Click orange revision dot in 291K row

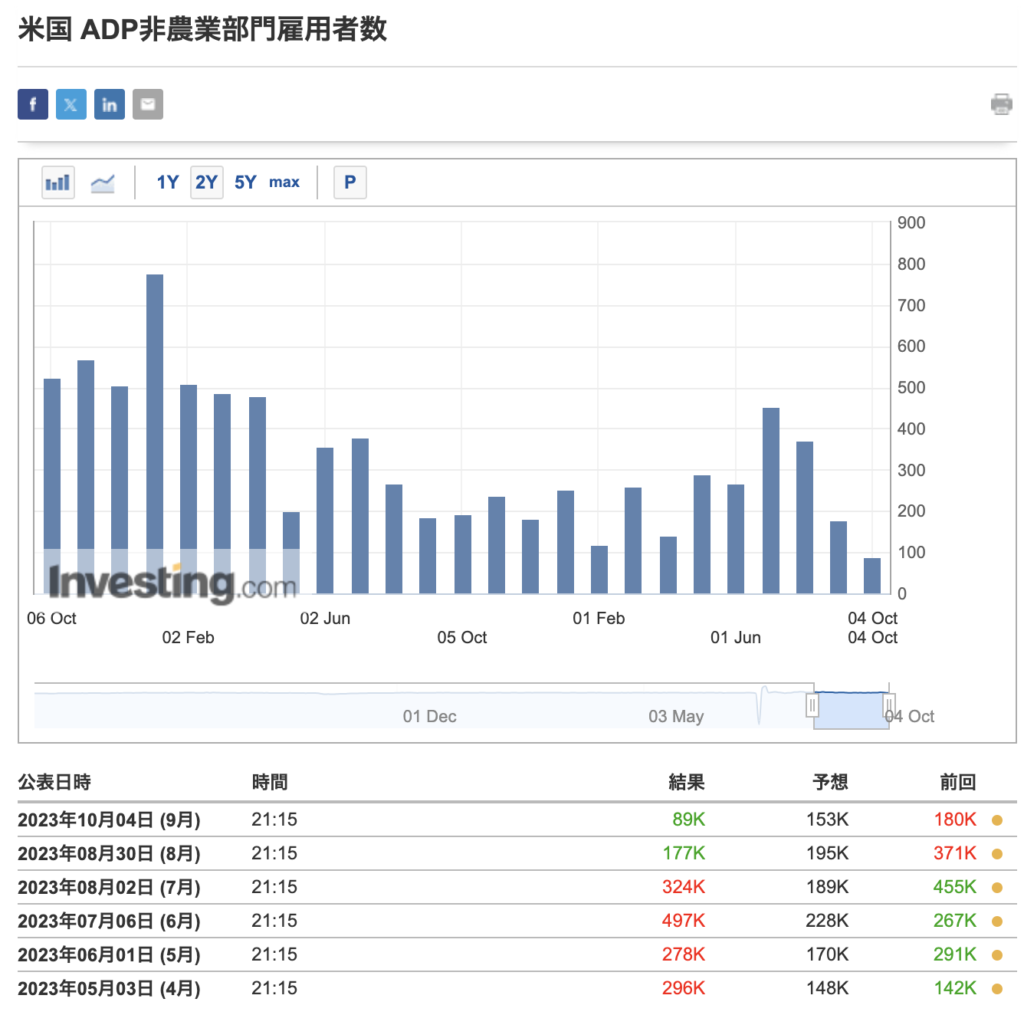997,956
